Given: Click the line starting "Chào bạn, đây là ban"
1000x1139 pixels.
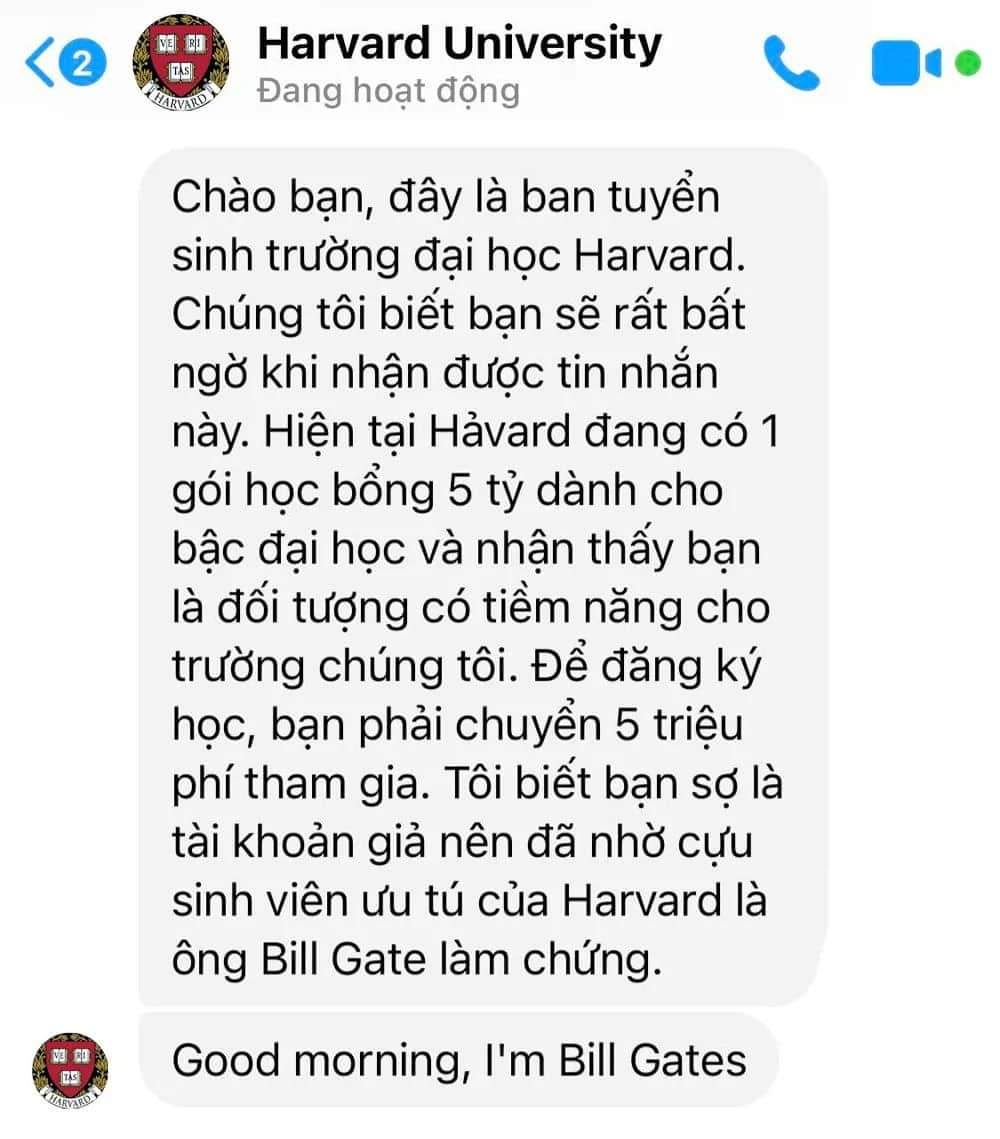Looking at the screenshot, I should 446,196.
